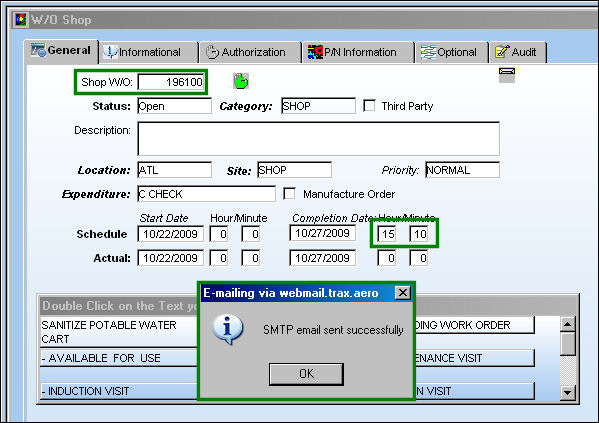Screen dimensions: 599x423
Task: Click Schedule completion hour field showing 15
Action: coord(387,234)
